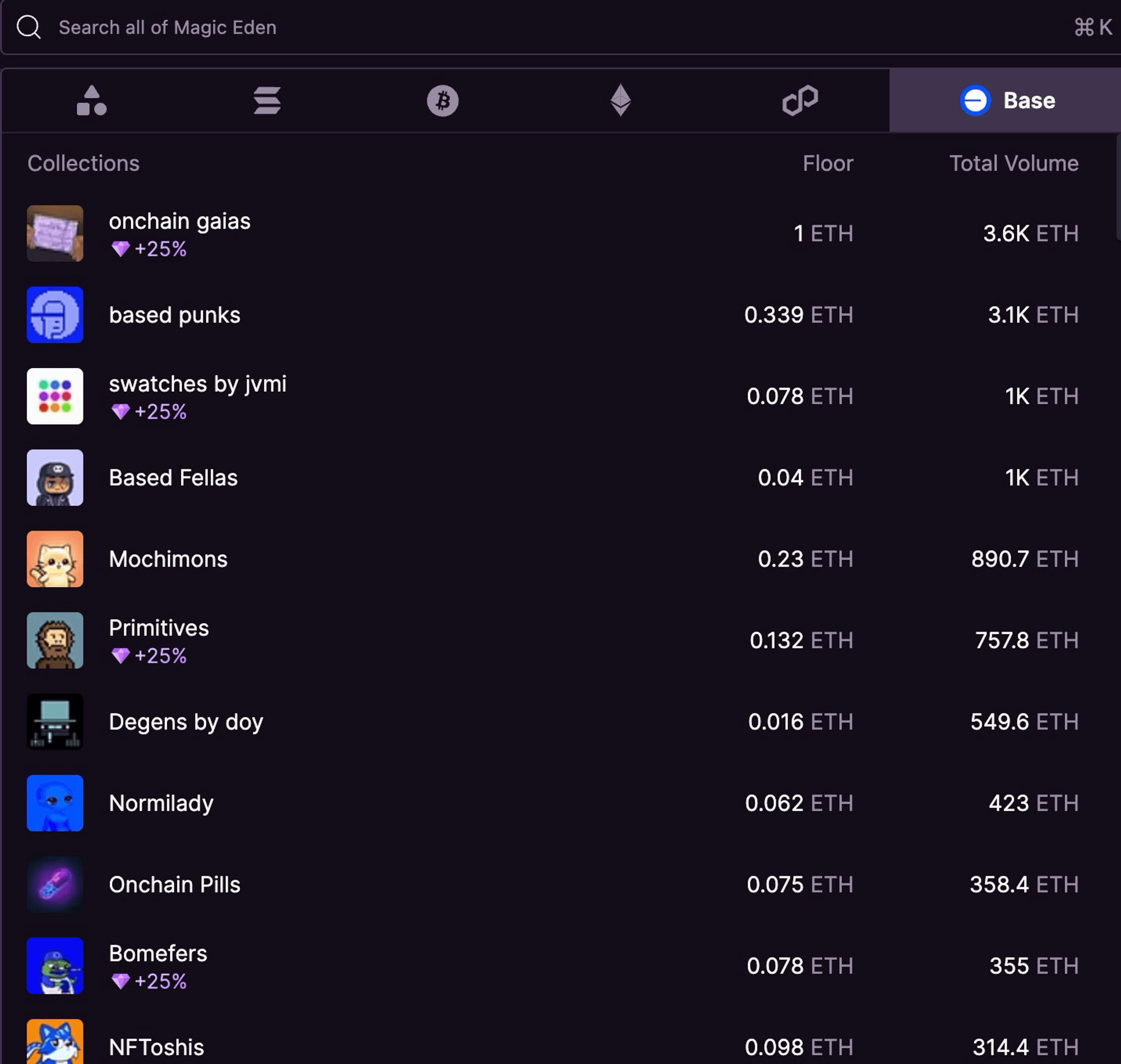Click the 358.4 ETH total volume

(1024, 885)
